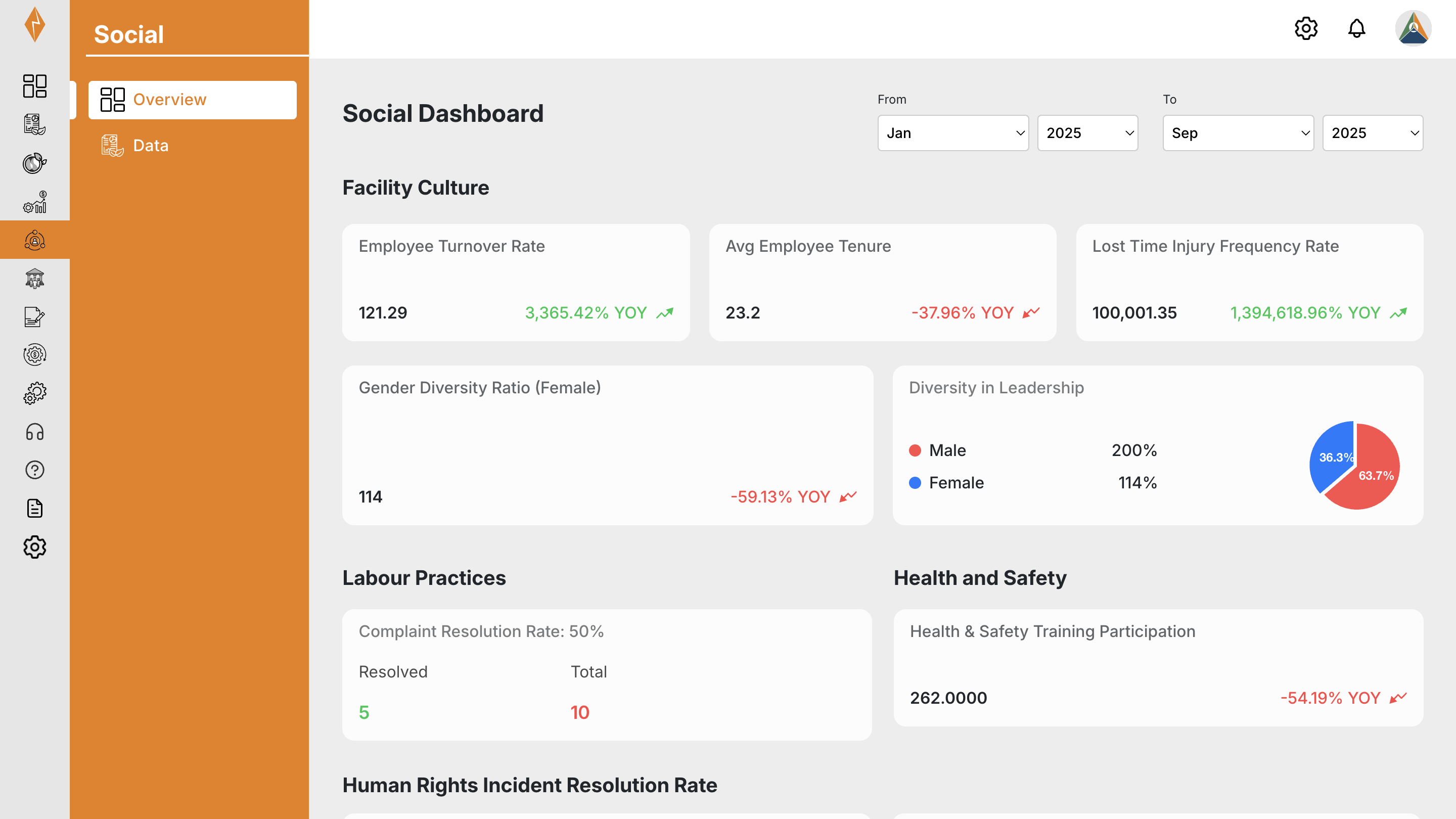Select the Overview menu item

click(x=192, y=100)
